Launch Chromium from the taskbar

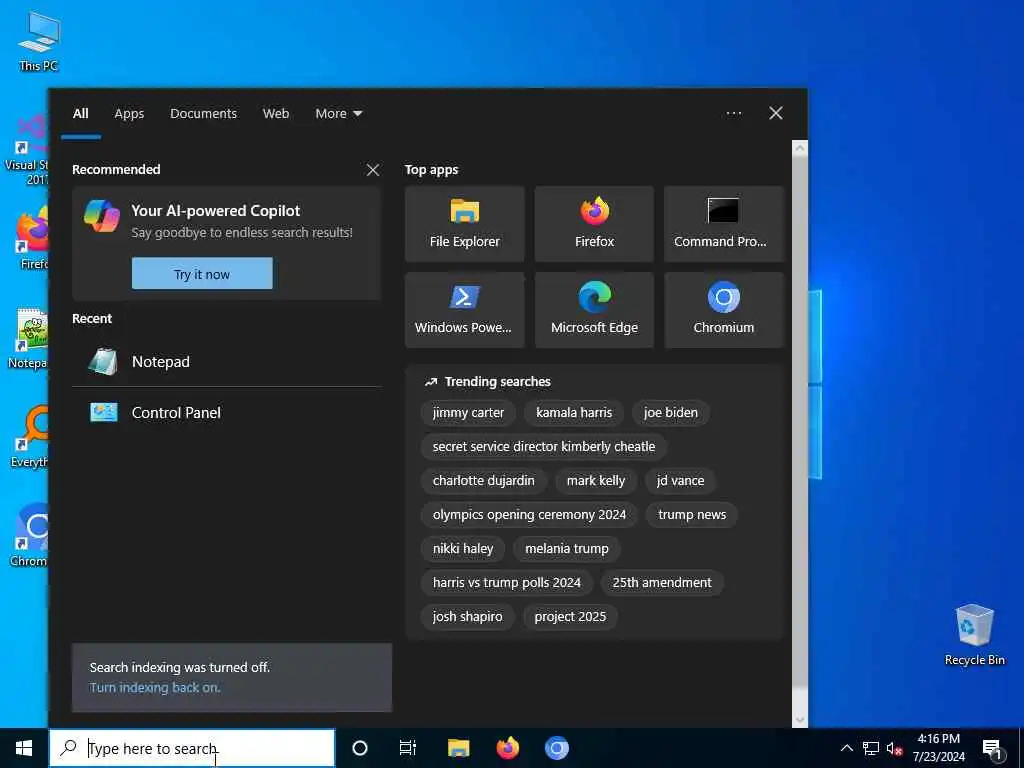coord(556,748)
